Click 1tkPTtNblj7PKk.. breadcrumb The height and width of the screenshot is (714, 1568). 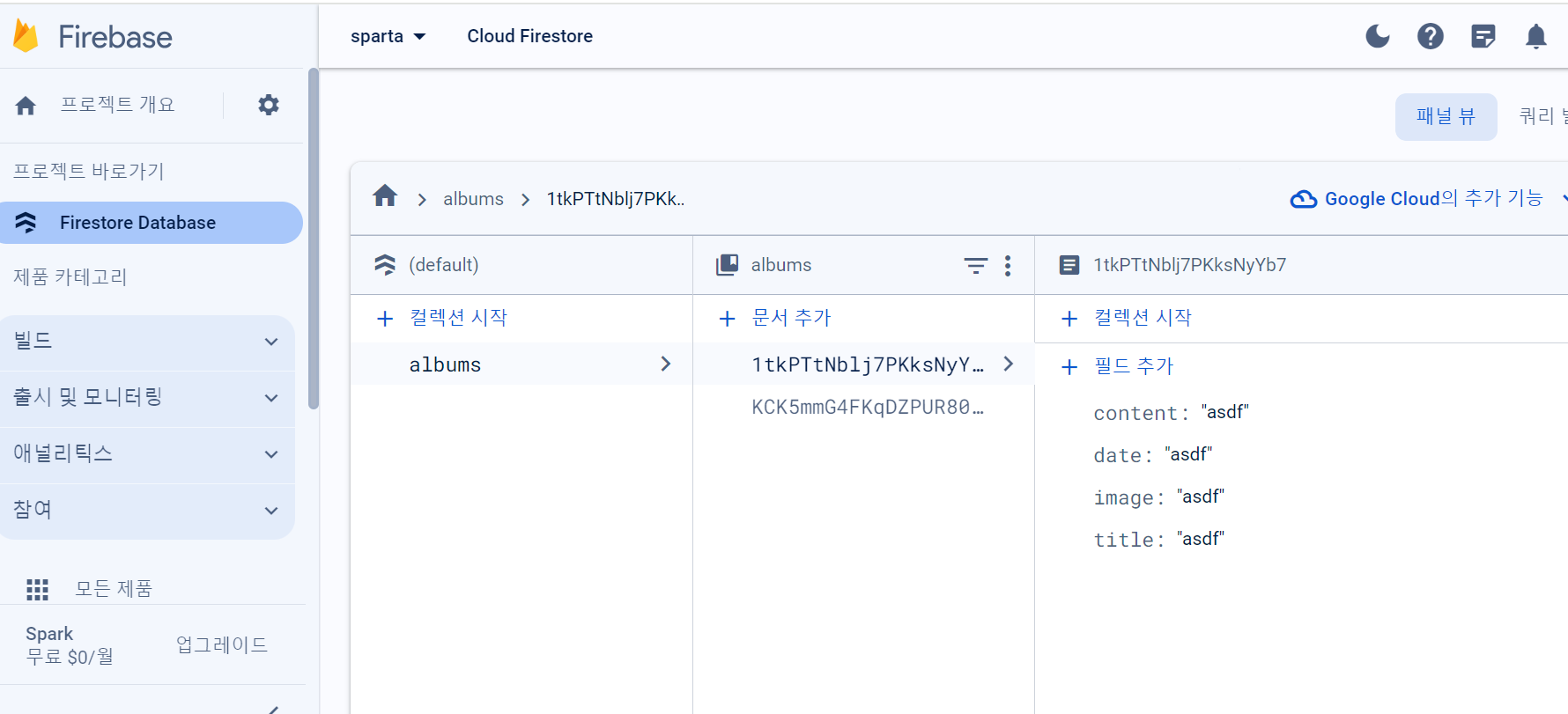(x=616, y=199)
